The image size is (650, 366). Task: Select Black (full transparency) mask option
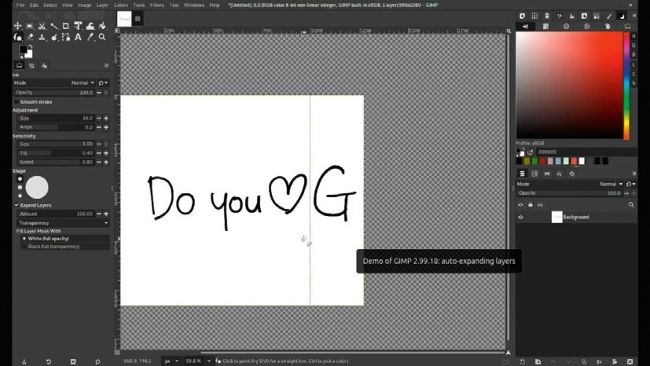coord(53,247)
